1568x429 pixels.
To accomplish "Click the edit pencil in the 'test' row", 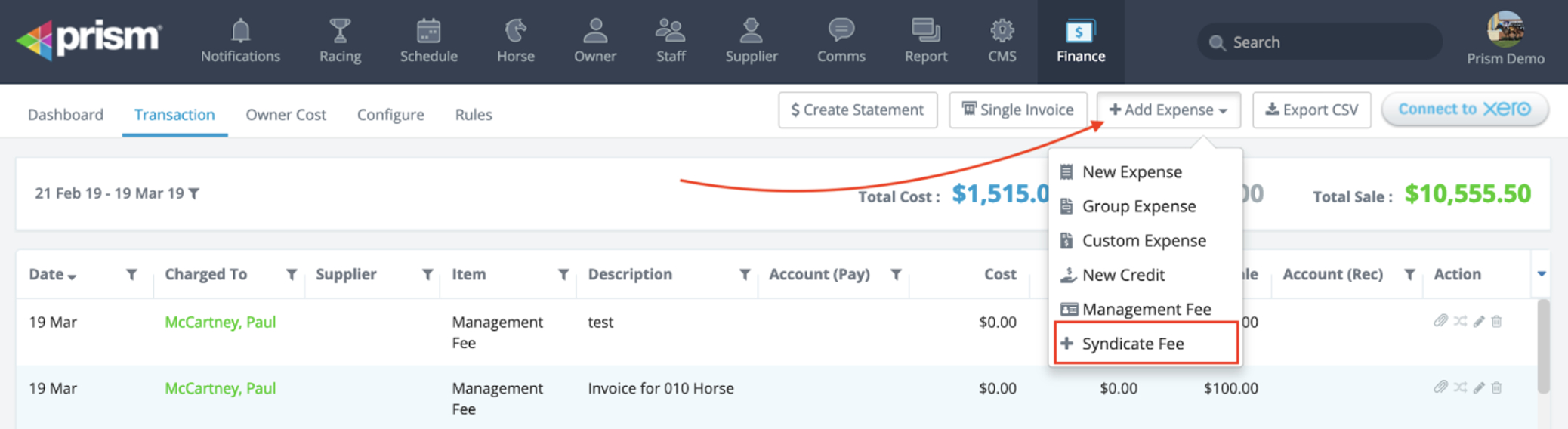I will coord(1479,322).
